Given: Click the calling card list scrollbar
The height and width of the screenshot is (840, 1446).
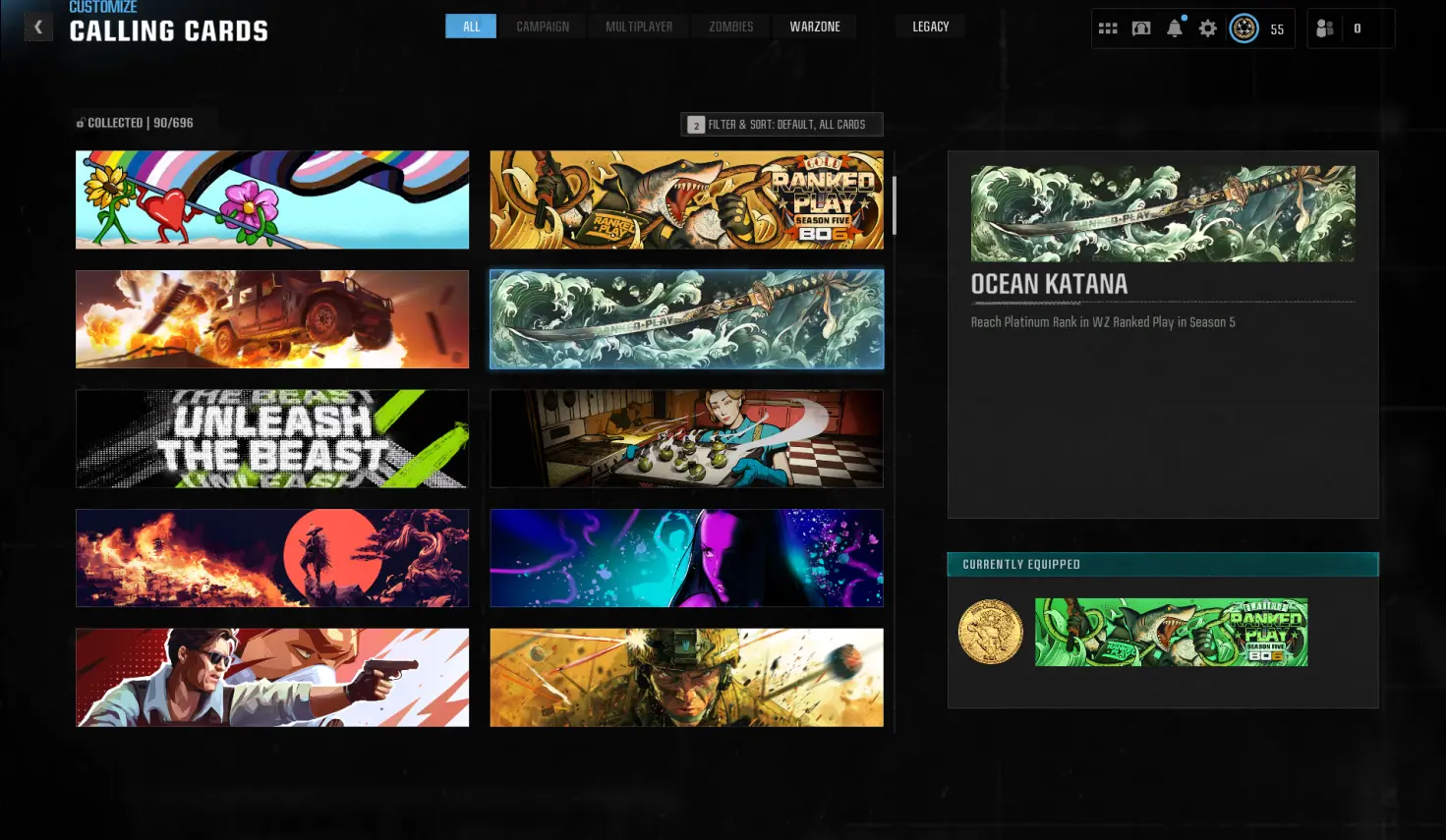Looking at the screenshot, I should point(895,205).
